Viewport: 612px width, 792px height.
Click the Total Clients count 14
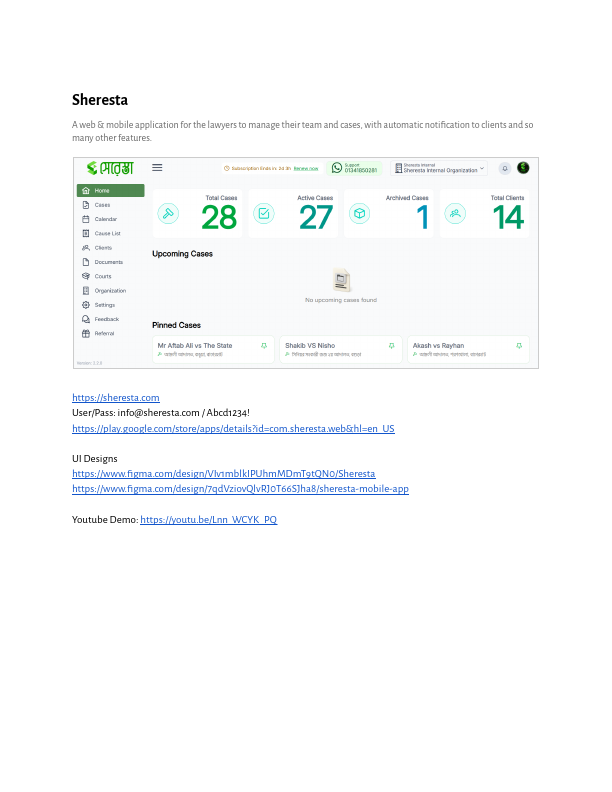tap(508, 218)
